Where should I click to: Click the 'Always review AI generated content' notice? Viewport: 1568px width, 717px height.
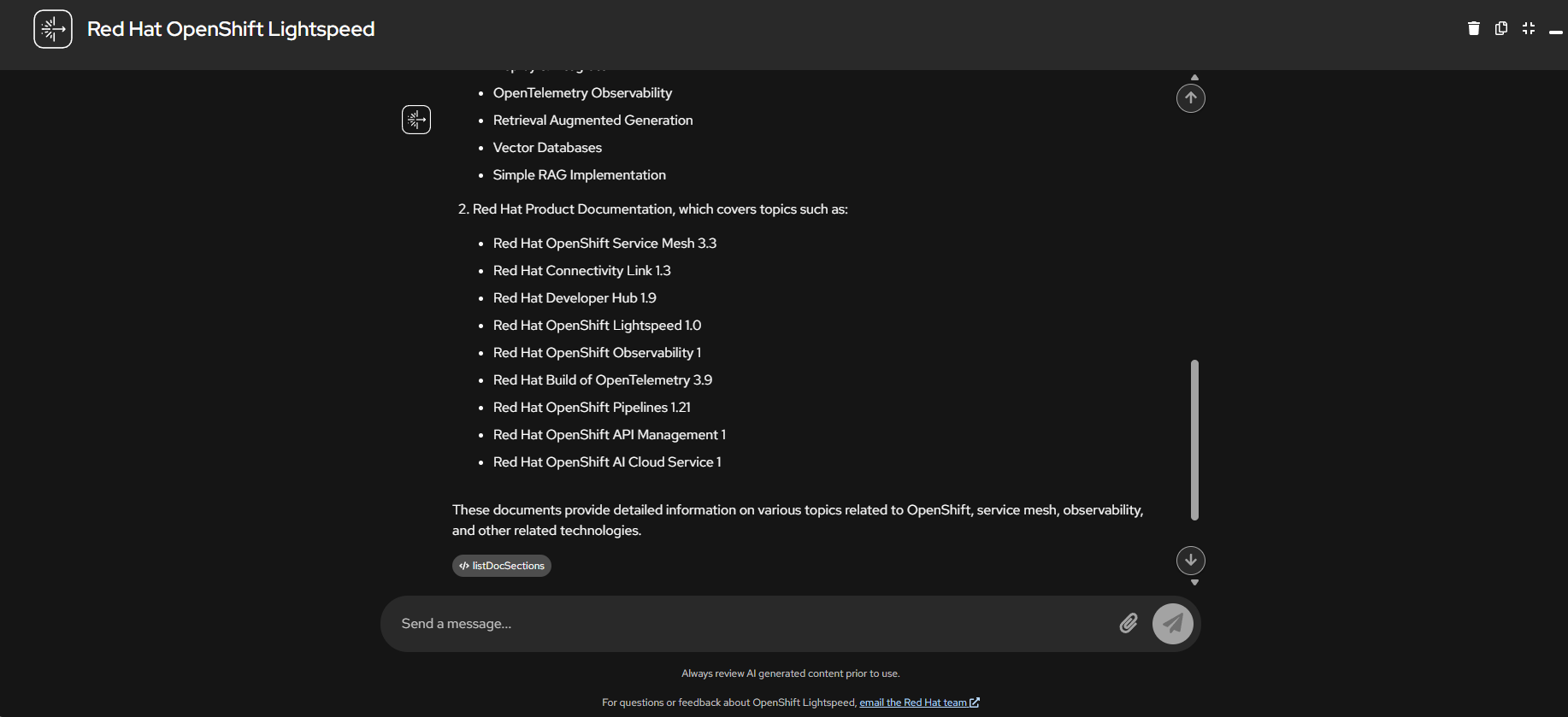coord(791,673)
